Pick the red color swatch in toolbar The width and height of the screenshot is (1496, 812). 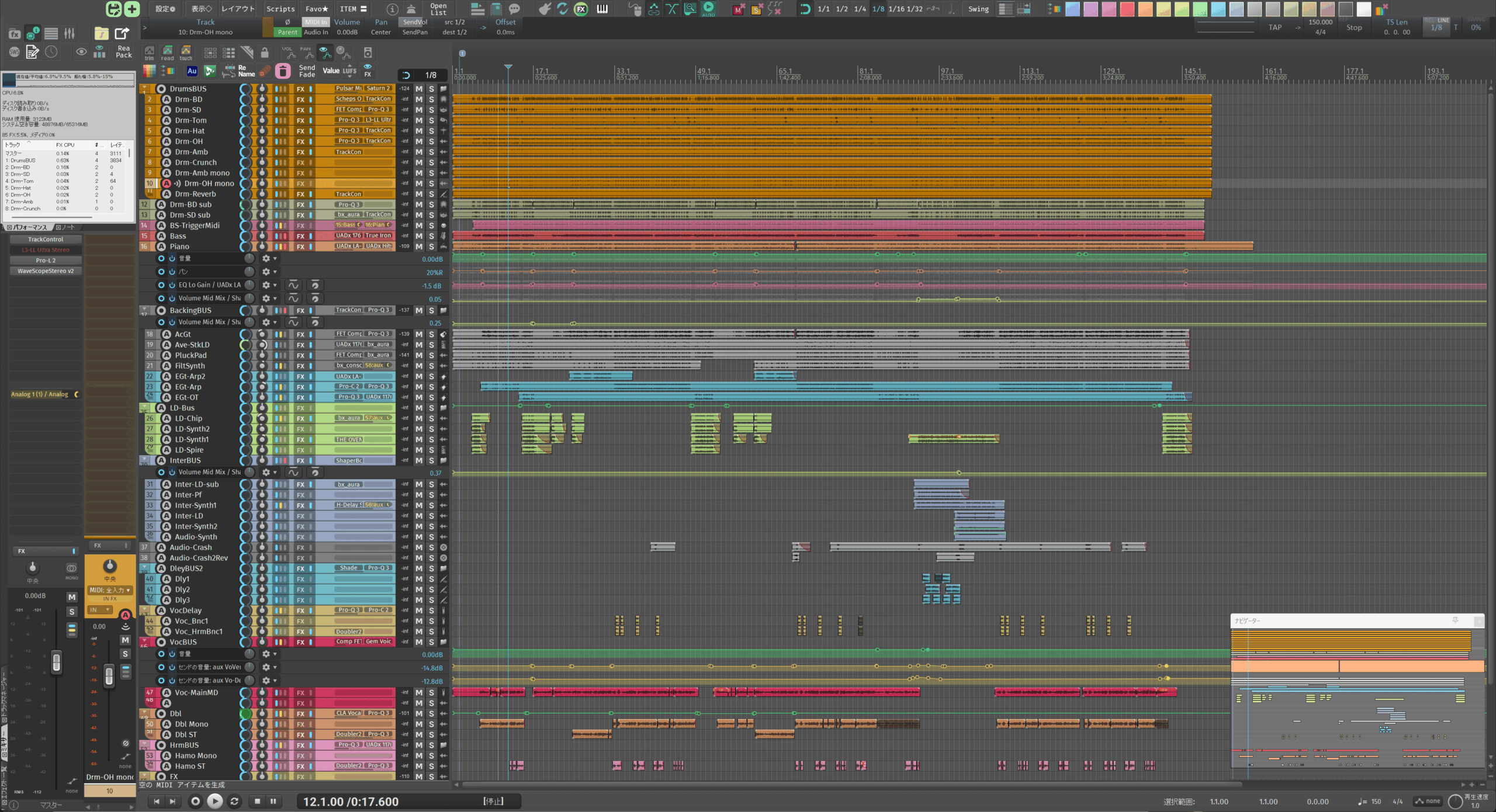pos(1127,9)
